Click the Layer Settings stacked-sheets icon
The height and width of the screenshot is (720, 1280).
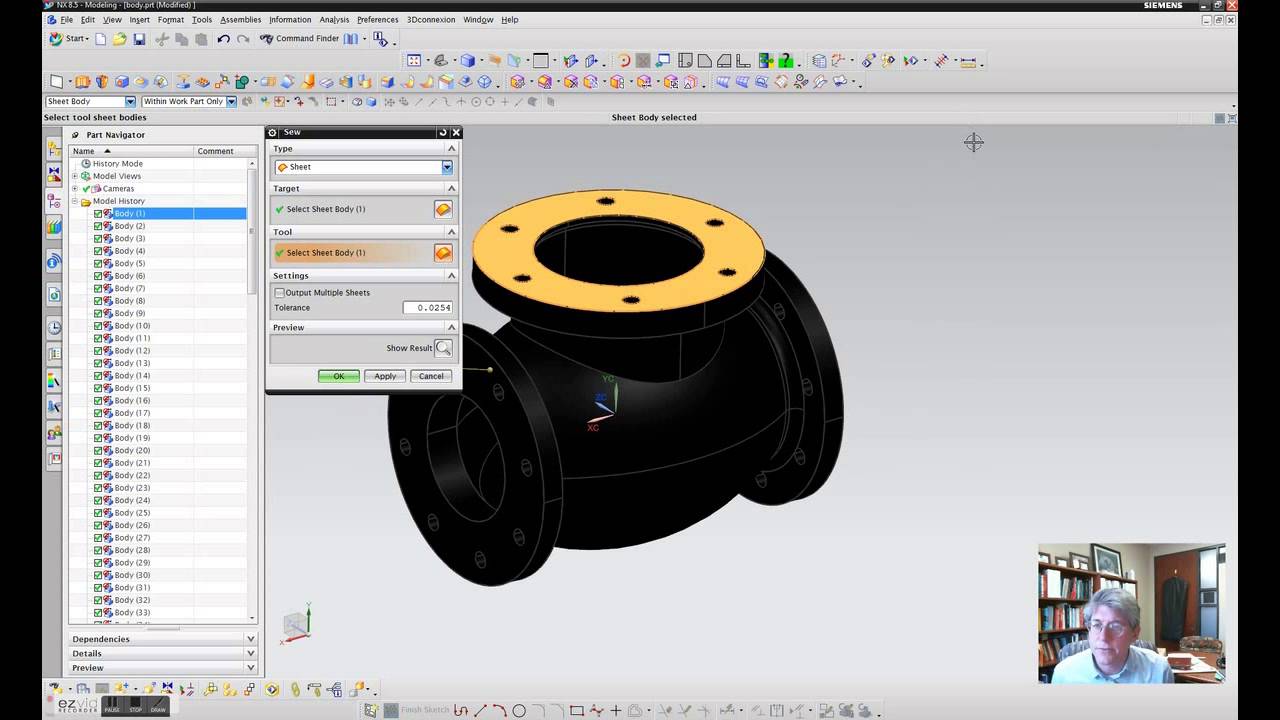click(819, 61)
